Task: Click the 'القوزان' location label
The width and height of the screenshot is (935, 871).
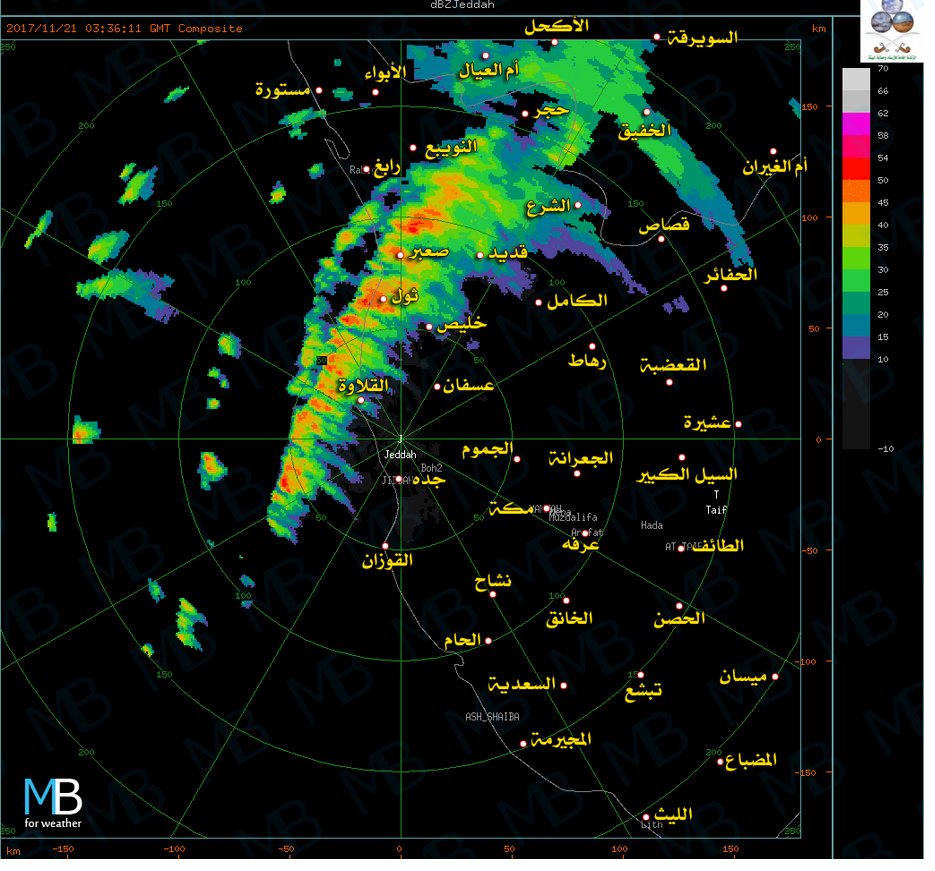Action: point(388,560)
